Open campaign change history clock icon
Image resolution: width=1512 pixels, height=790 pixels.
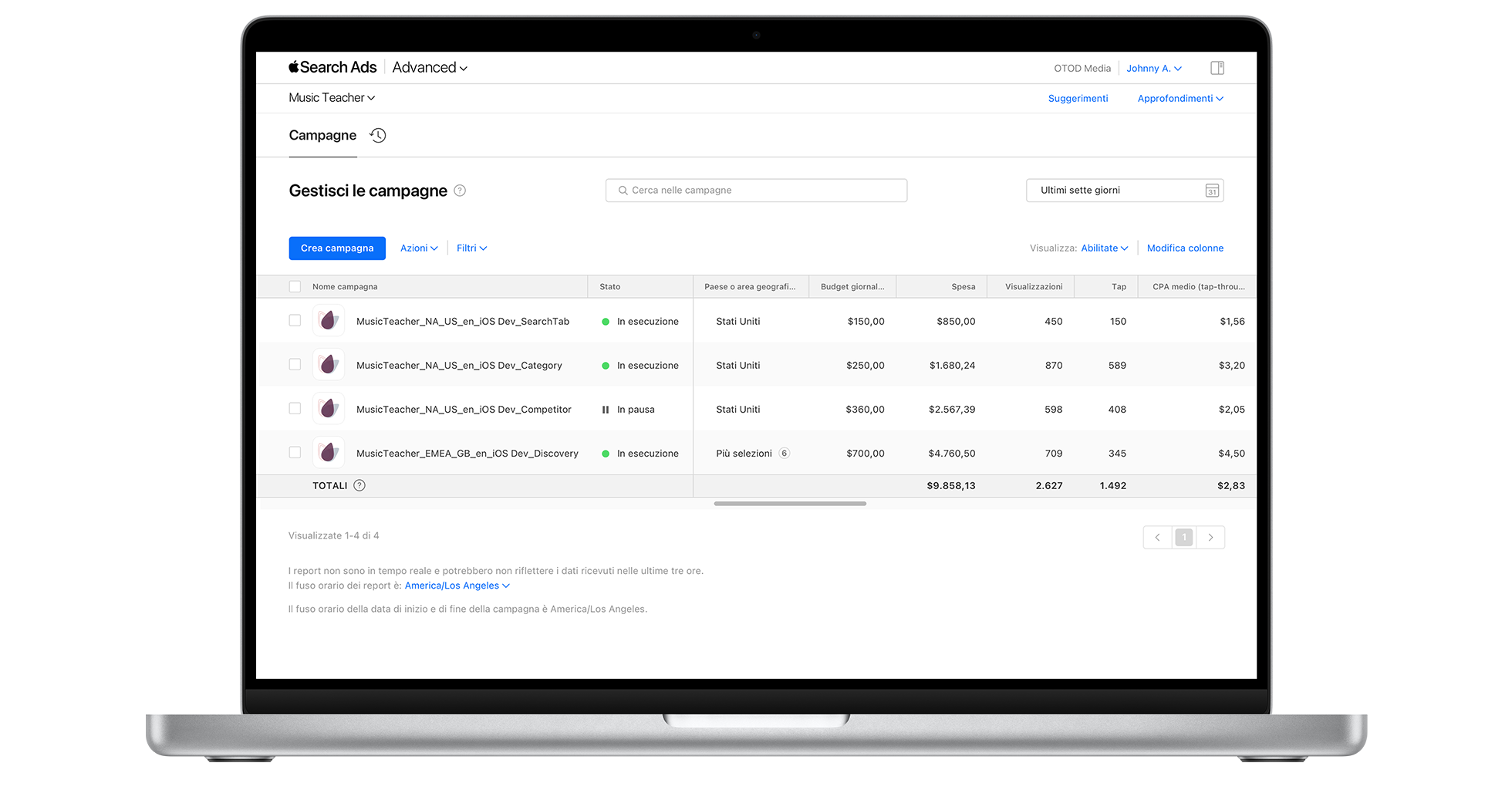pos(378,135)
